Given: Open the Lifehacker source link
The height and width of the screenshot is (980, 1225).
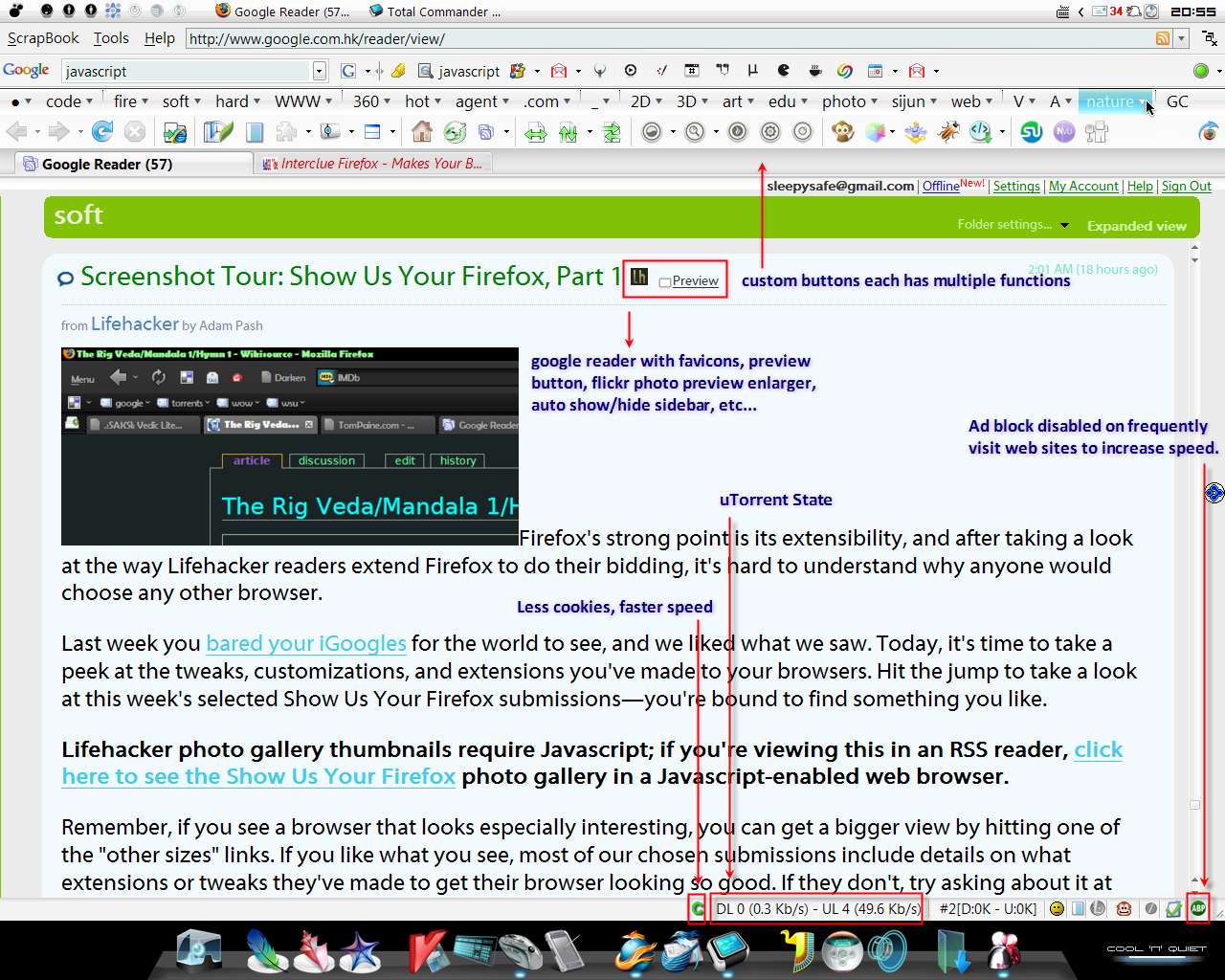Looking at the screenshot, I should tap(135, 324).
